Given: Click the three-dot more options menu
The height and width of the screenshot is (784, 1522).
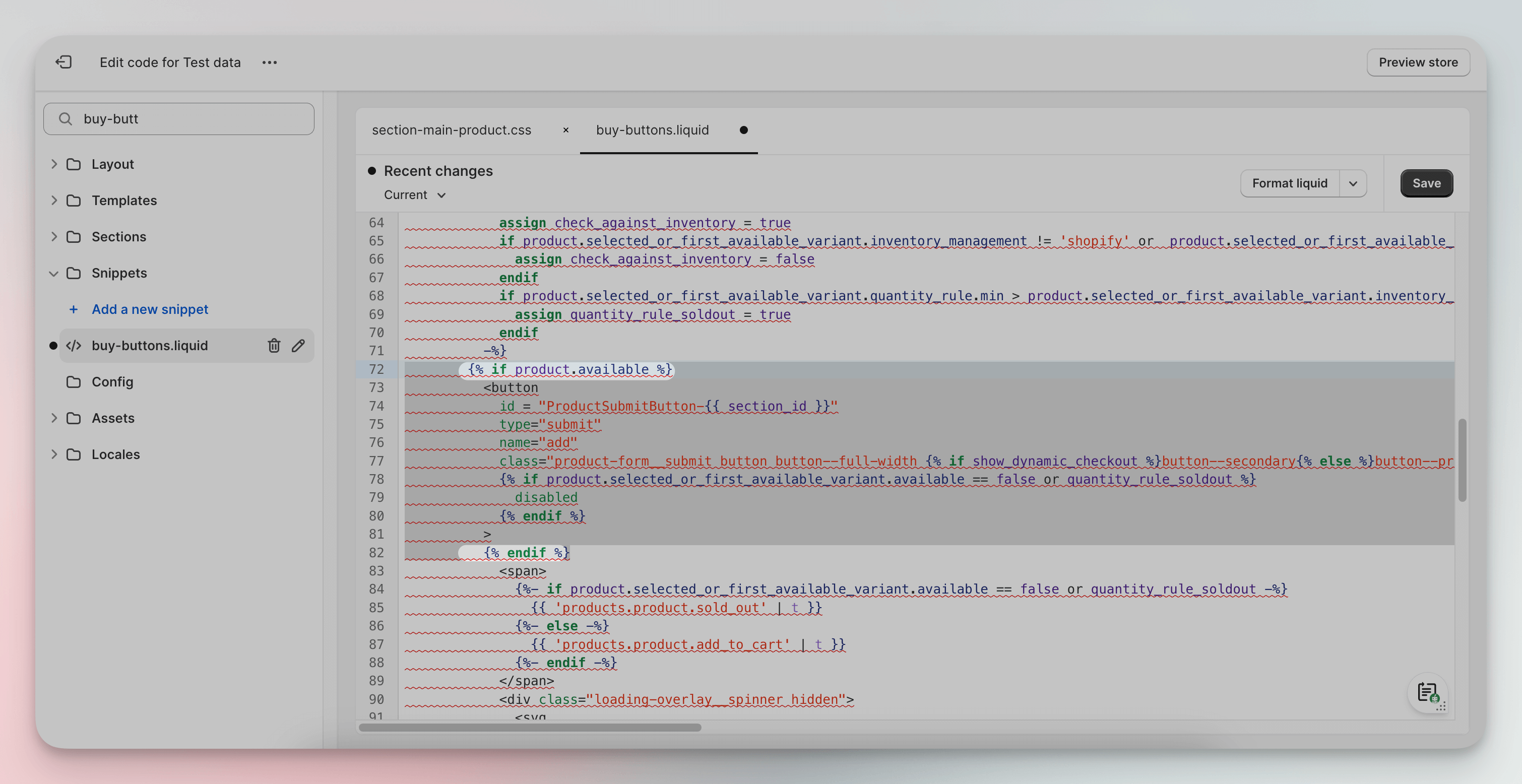Looking at the screenshot, I should click(x=270, y=62).
